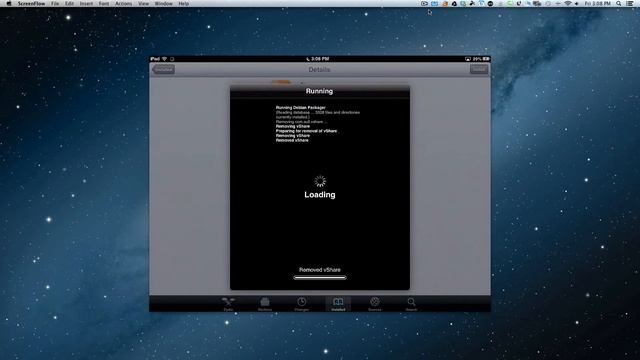Click the ScreenFlow camera icon in menu bar

point(424,3)
